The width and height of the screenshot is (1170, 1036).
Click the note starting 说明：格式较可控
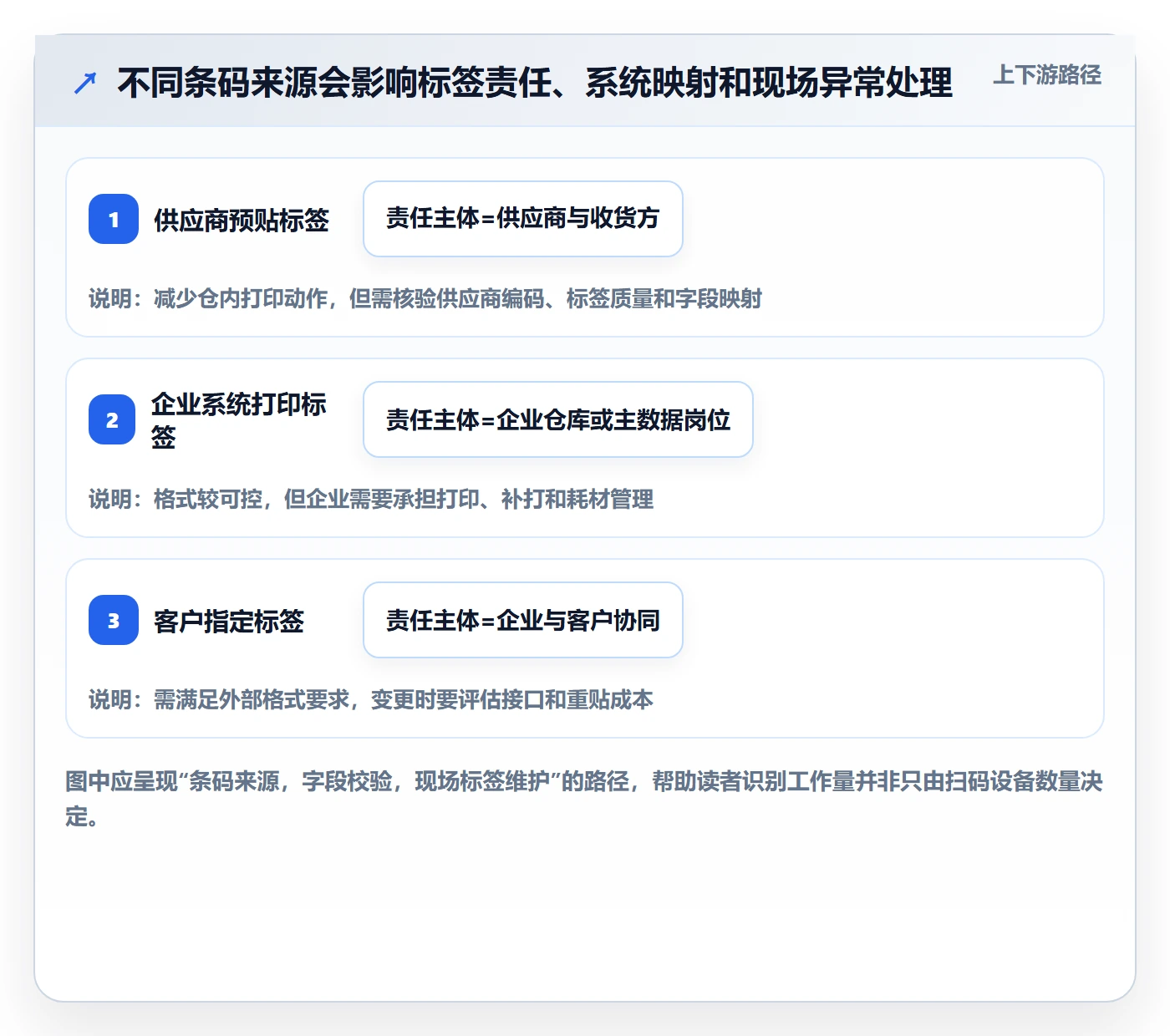371,499
